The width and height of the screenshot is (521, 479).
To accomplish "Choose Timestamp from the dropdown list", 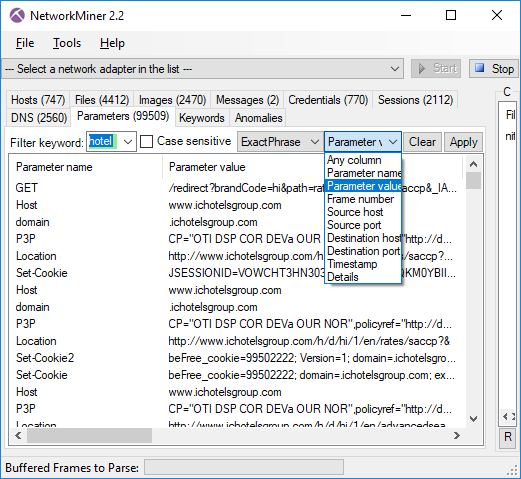I will click(363, 264).
